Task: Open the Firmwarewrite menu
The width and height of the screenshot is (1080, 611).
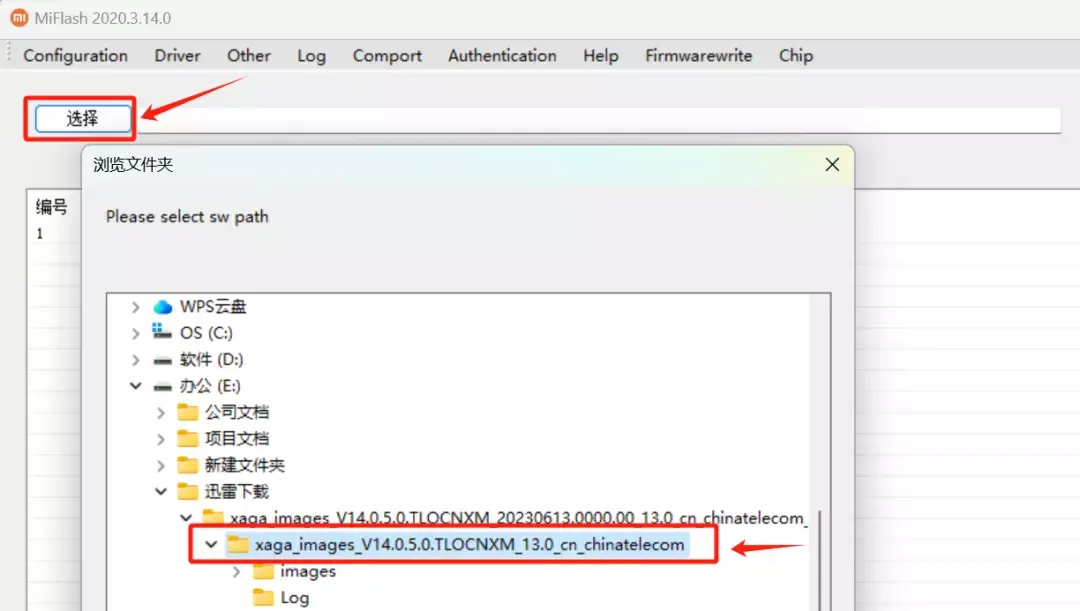Action: point(698,56)
